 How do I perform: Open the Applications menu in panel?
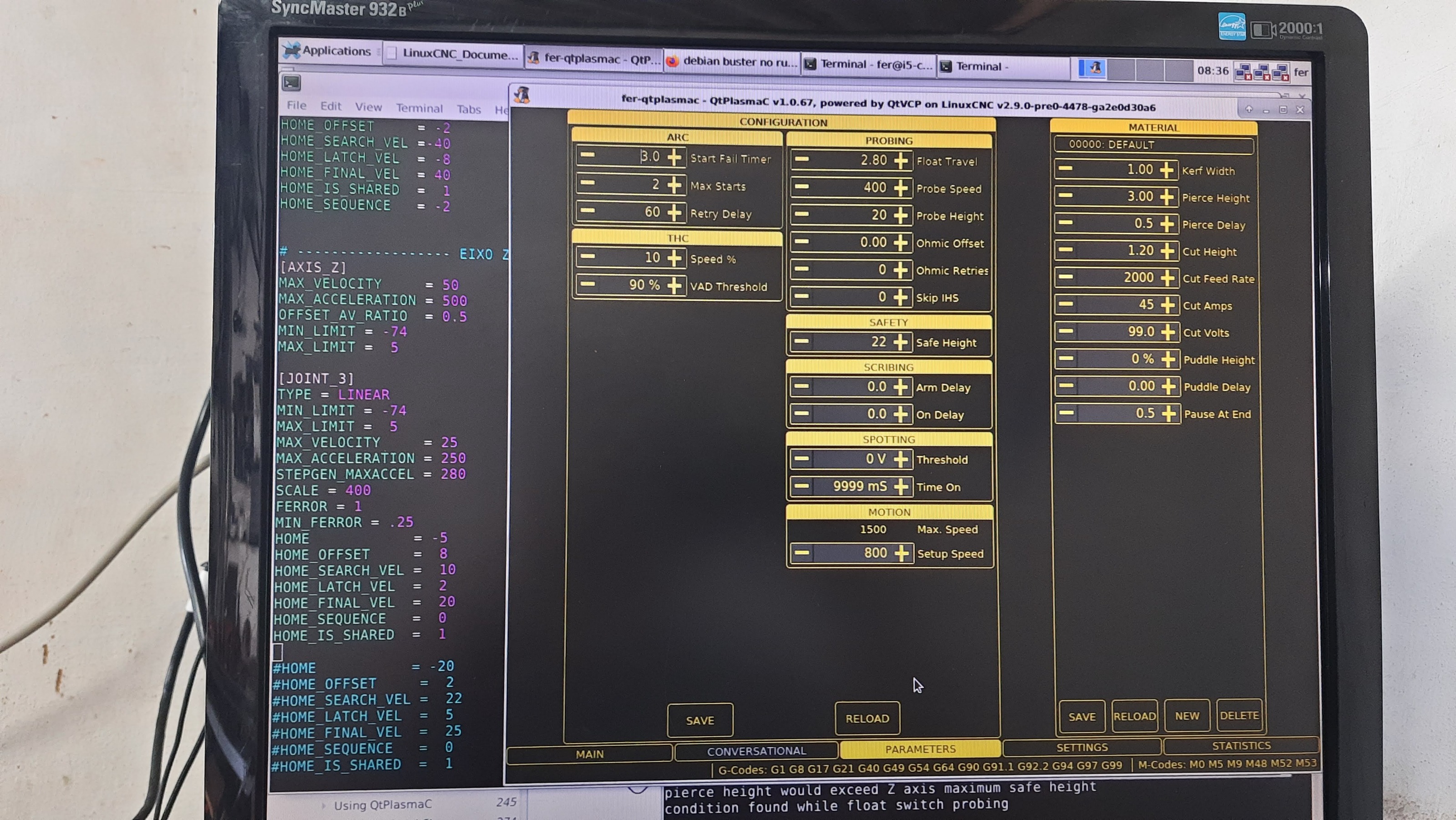click(x=327, y=51)
